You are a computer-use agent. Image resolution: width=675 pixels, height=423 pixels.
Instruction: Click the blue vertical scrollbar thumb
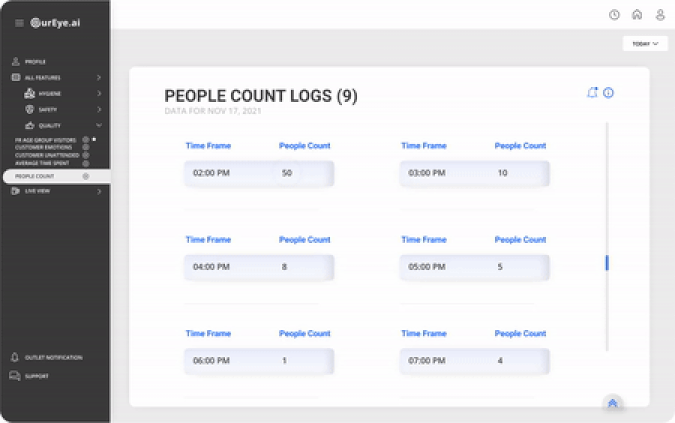(607, 263)
